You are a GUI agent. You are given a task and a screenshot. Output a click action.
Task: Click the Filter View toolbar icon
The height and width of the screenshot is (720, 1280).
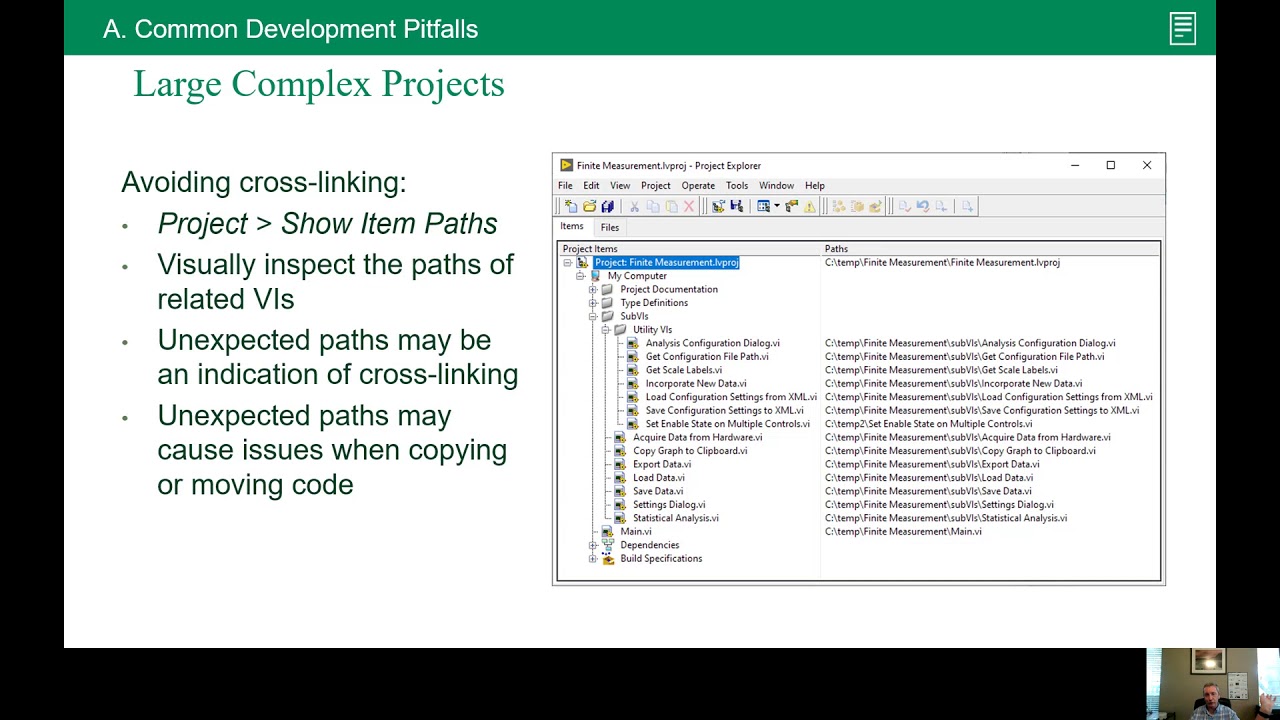click(x=763, y=206)
